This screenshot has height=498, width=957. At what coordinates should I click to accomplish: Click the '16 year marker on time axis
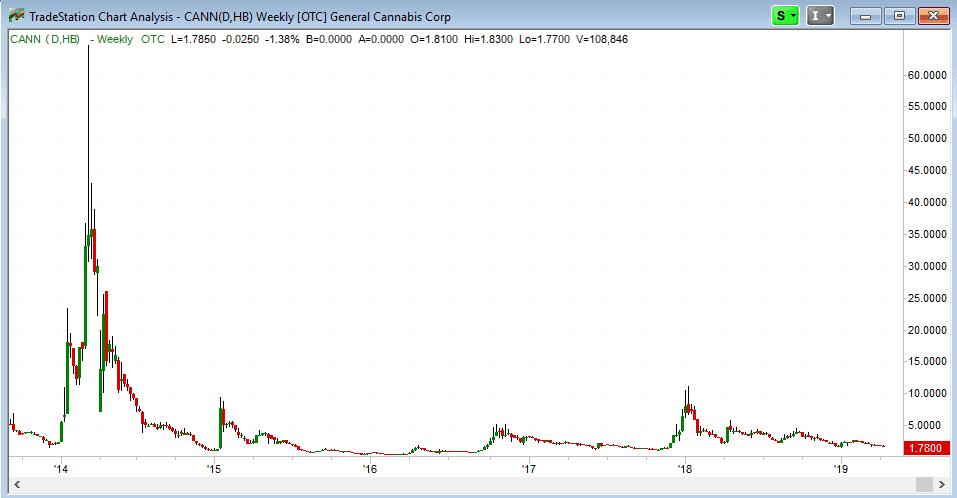click(x=370, y=468)
